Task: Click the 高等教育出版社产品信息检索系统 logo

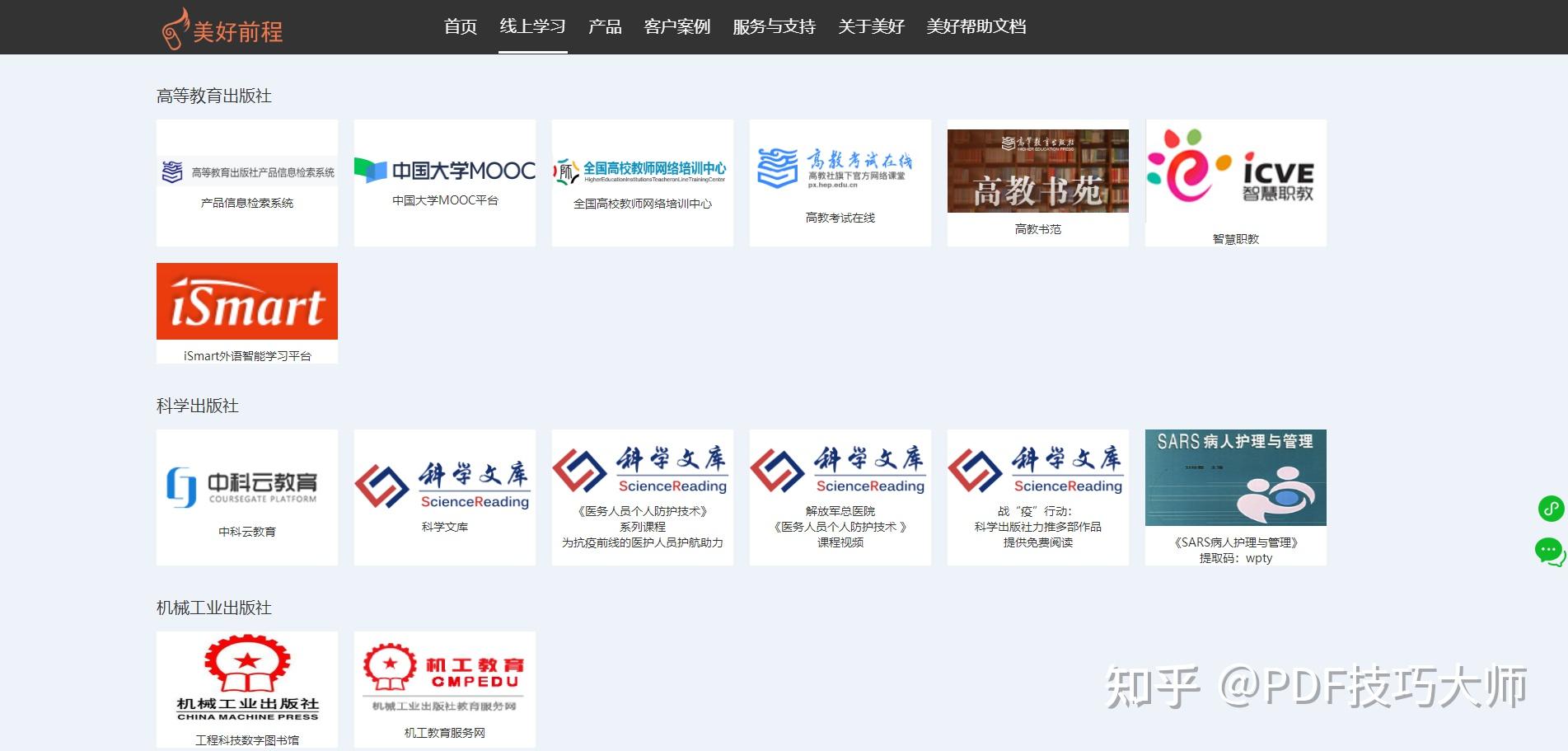Action: pyautogui.click(x=247, y=171)
